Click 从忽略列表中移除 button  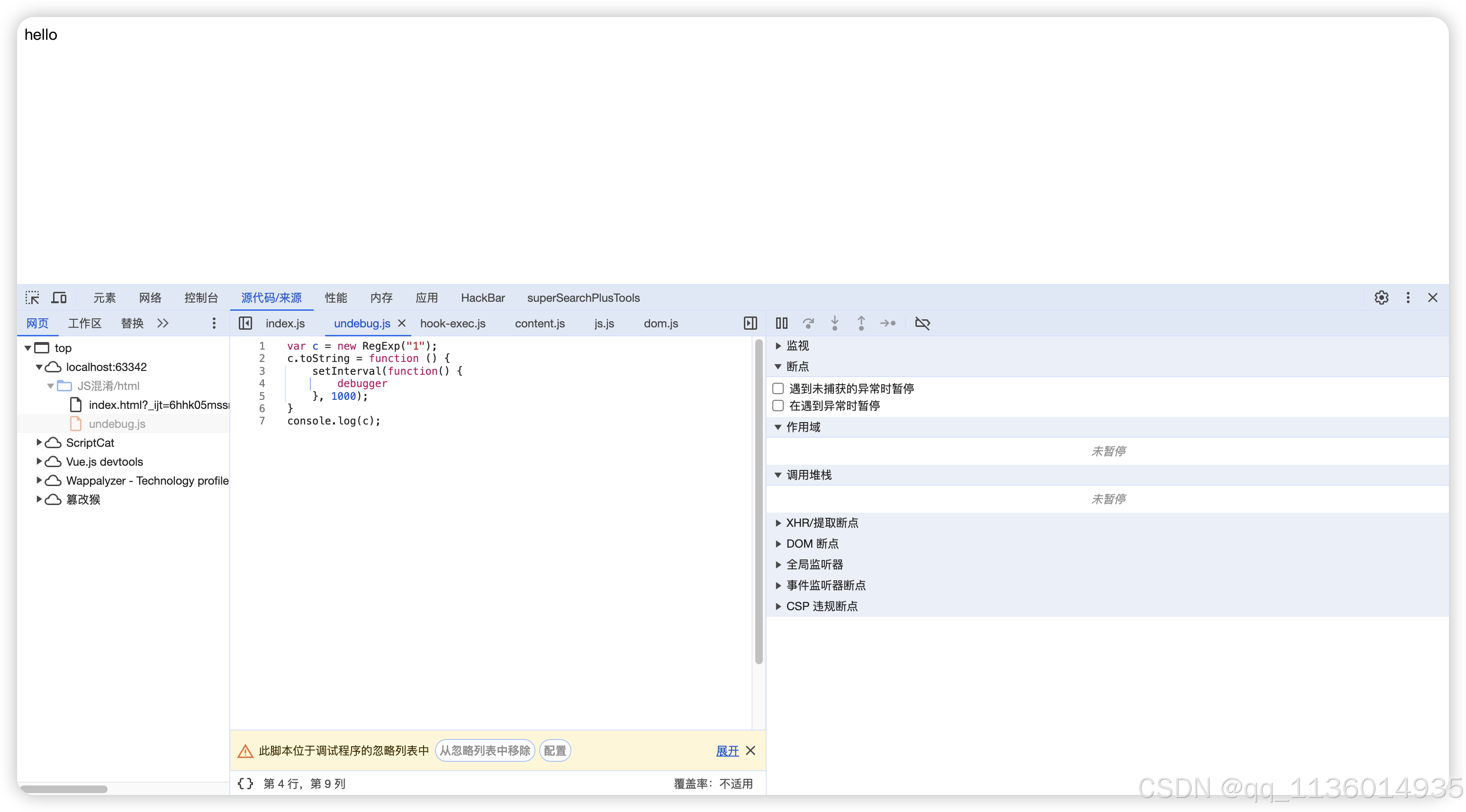pos(484,750)
